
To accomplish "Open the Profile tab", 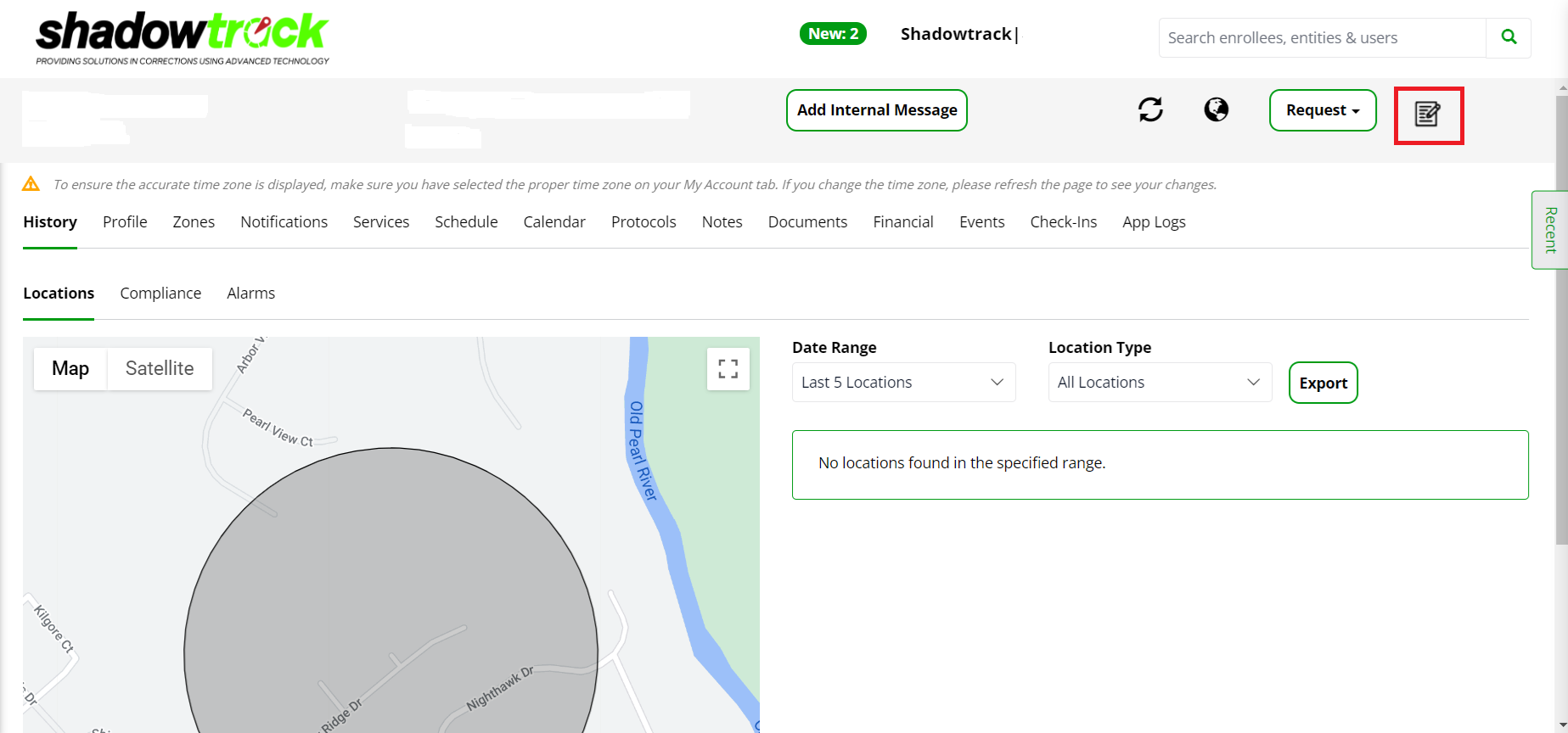I will [125, 222].
